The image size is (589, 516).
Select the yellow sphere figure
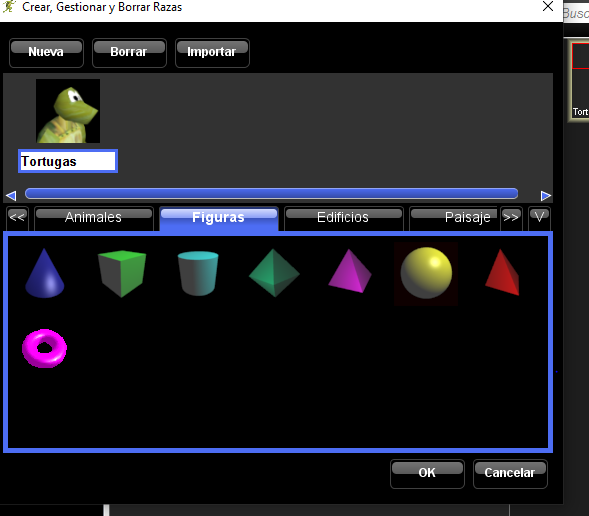click(x=426, y=273)
